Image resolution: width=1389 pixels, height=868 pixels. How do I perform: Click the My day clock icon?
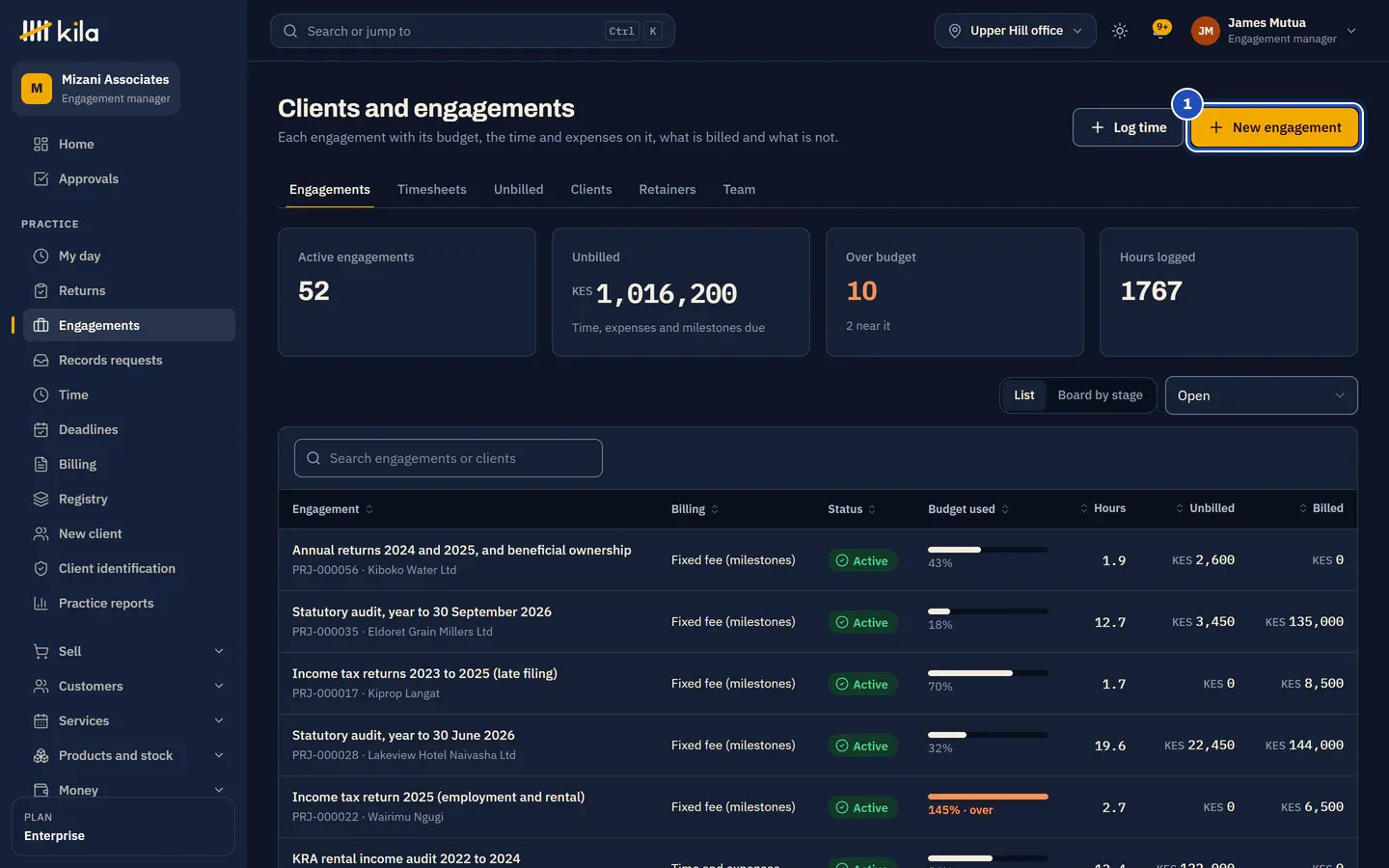coord(41,256)
